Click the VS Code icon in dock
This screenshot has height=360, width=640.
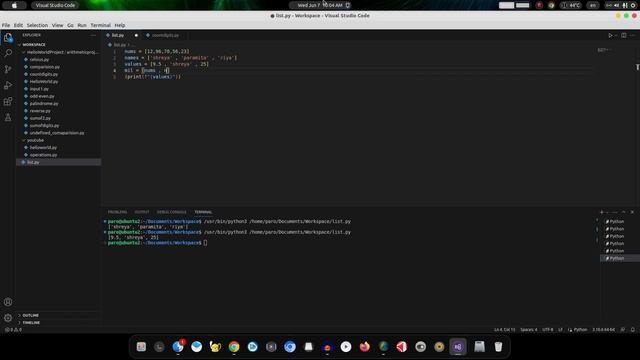[x=458, y=347]
